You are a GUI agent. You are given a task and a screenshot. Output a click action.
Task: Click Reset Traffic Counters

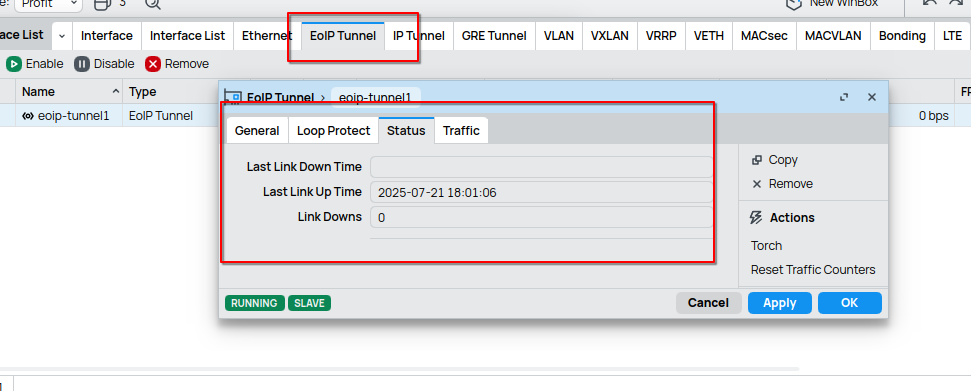tap(813, 270)
